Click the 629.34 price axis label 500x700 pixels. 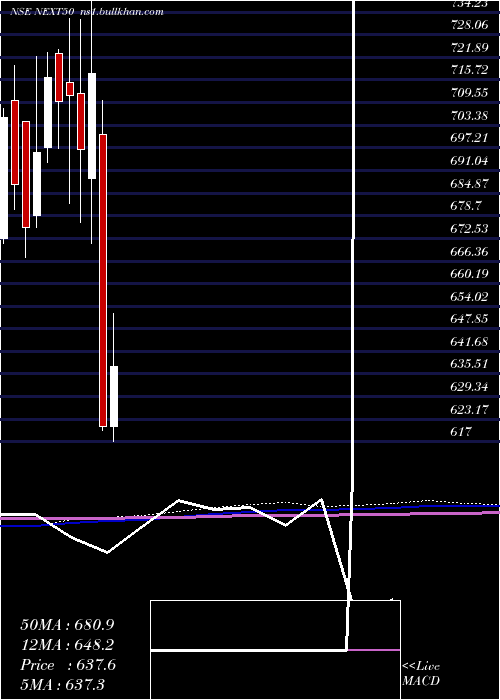469,387
